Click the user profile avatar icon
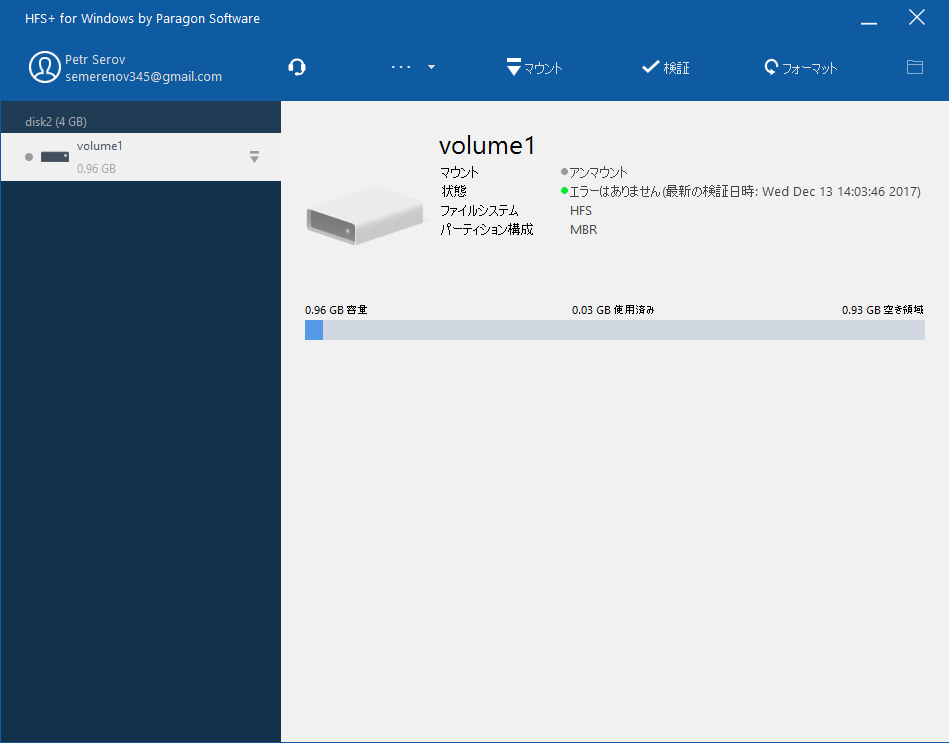 tap(44, 67)
